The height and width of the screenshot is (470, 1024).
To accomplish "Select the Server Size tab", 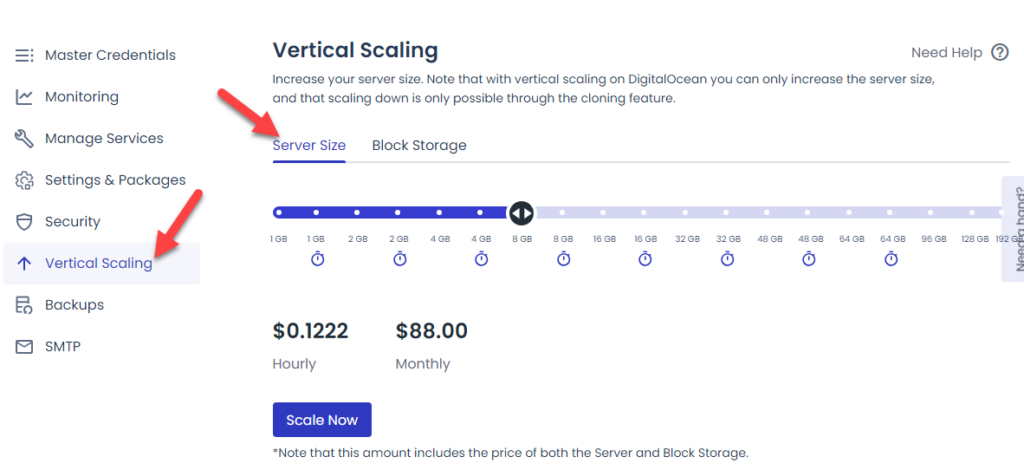I will pos(309,146).
